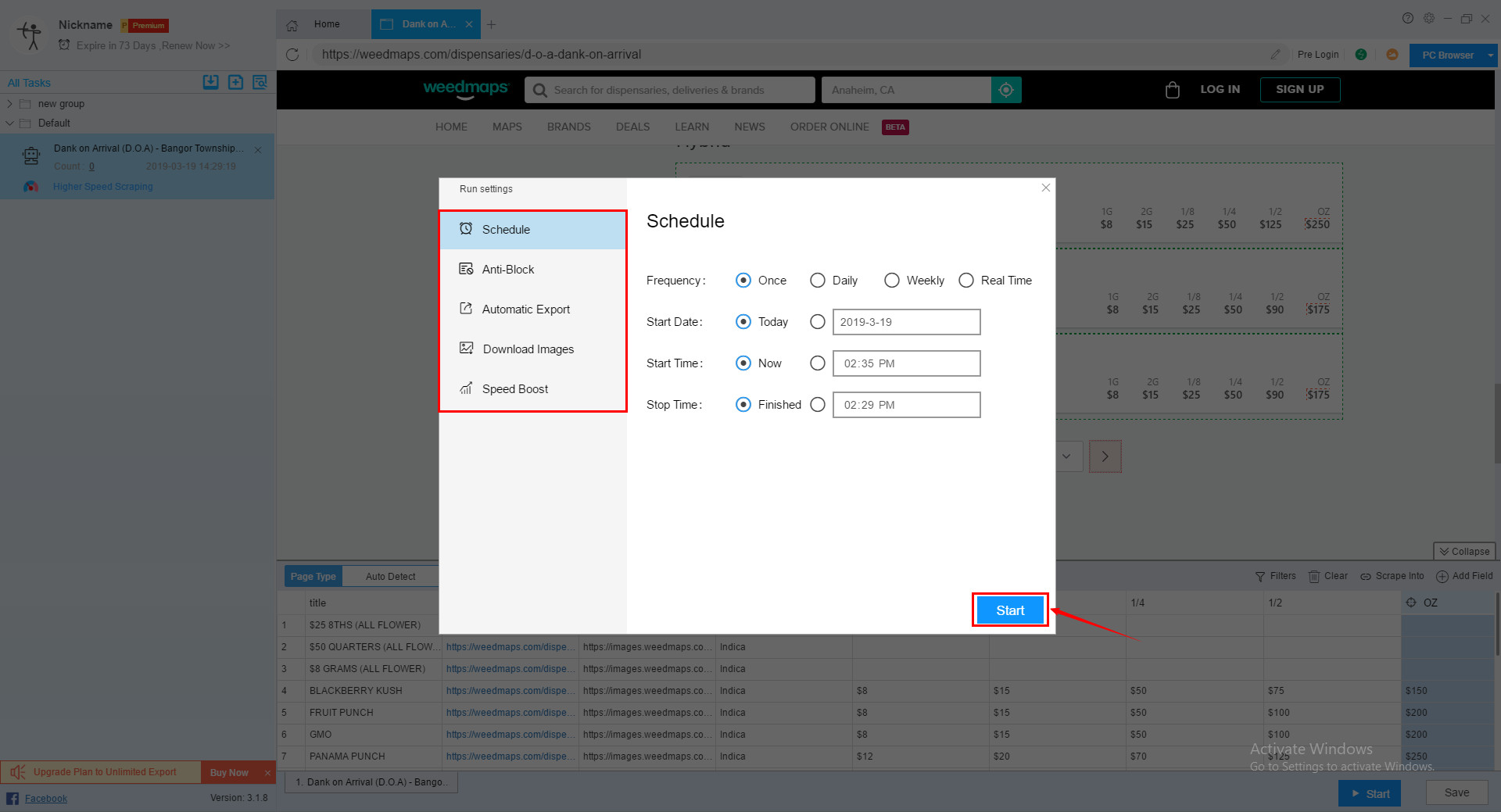Select Weekly frequency radio button
1501x812 pixels.
pos(892,281)
